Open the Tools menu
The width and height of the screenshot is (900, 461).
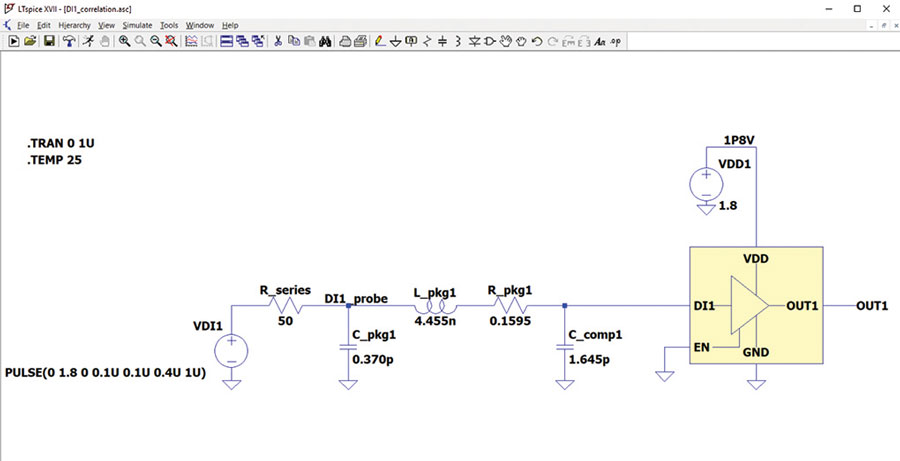click(x=169, y=25)
